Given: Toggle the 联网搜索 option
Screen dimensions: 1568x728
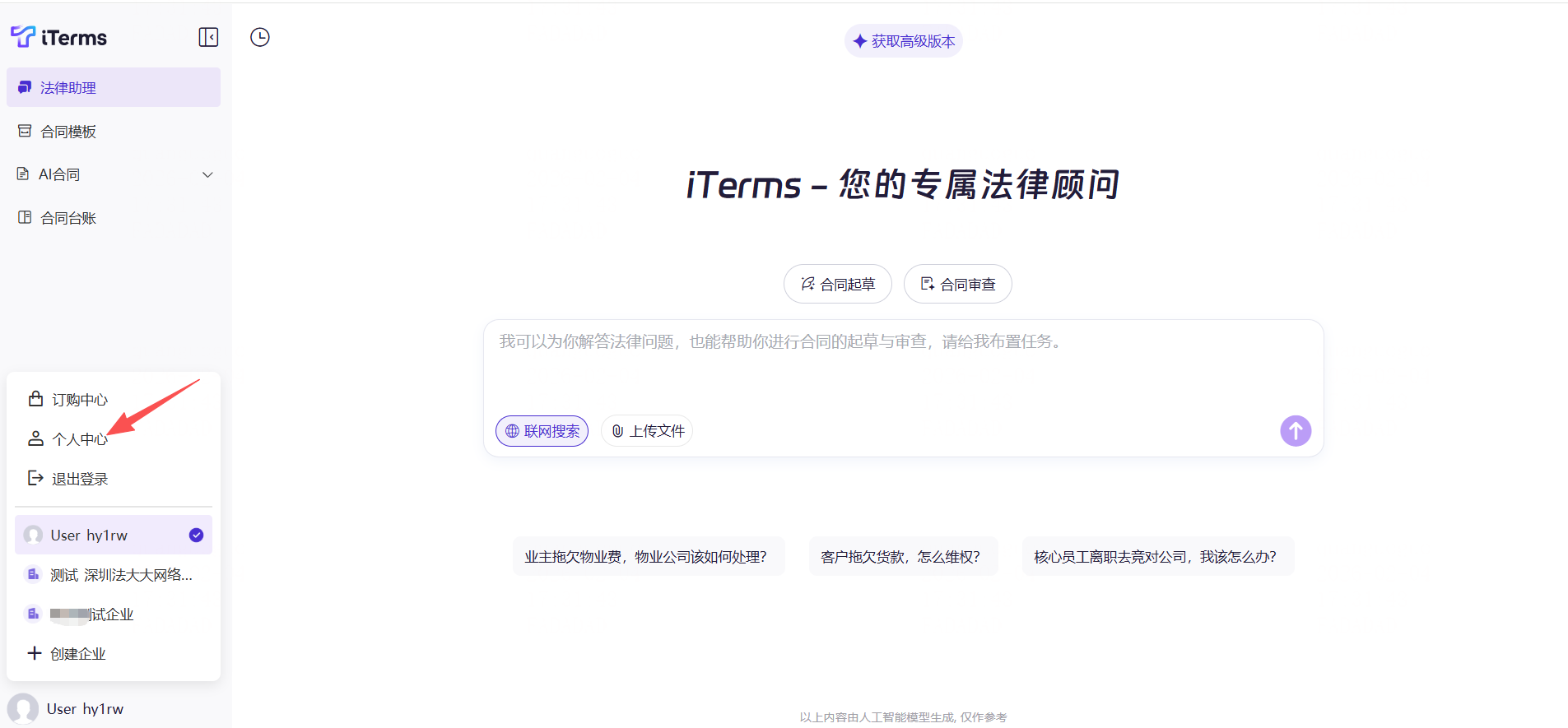Looking at the screenshot, I should click(x=542, y=431).
